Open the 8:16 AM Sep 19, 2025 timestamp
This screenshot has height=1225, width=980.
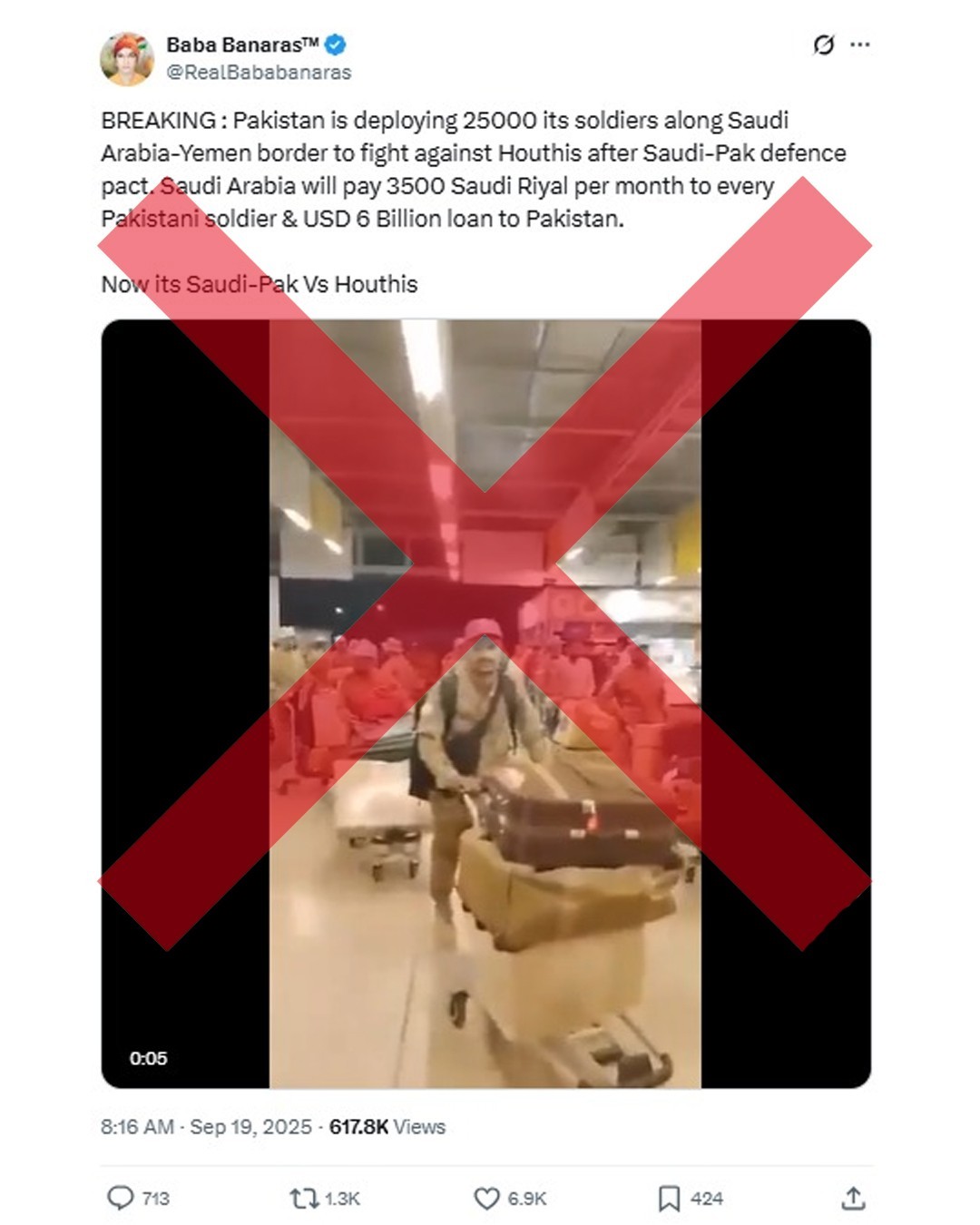(206, 1126)
